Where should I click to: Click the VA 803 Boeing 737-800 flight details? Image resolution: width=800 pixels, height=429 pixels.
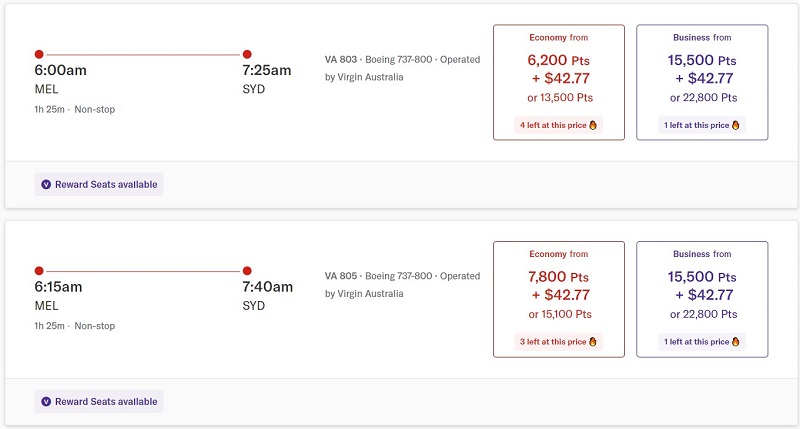[403, 68]
